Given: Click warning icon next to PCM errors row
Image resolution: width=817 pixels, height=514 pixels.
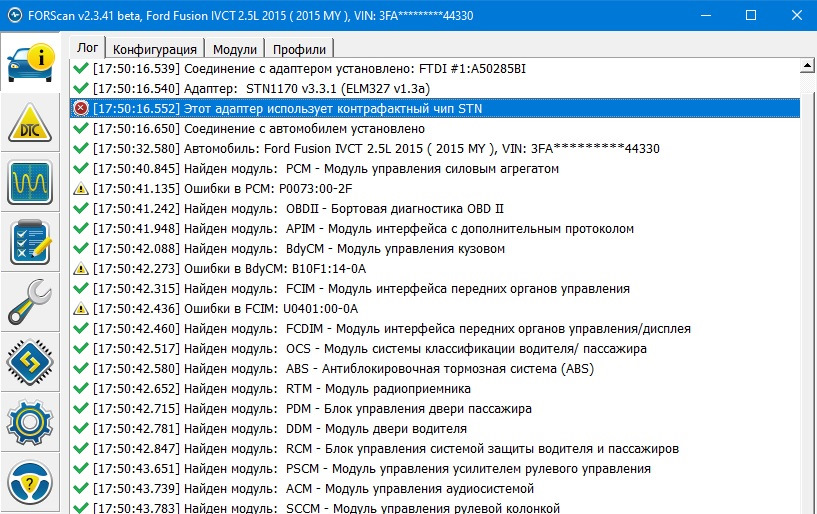Looking at the screenshot, I should [81, 189].
